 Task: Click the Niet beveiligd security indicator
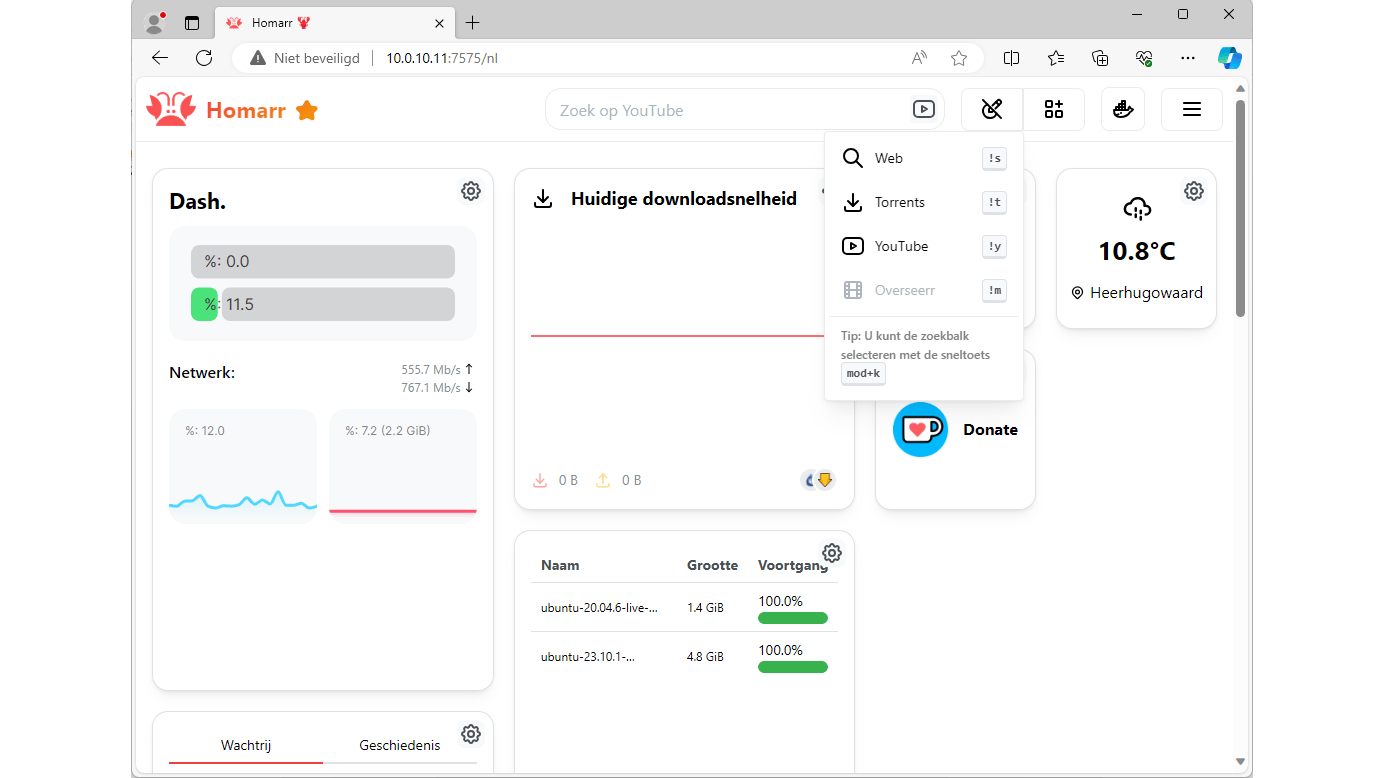(x=305, y=58)
